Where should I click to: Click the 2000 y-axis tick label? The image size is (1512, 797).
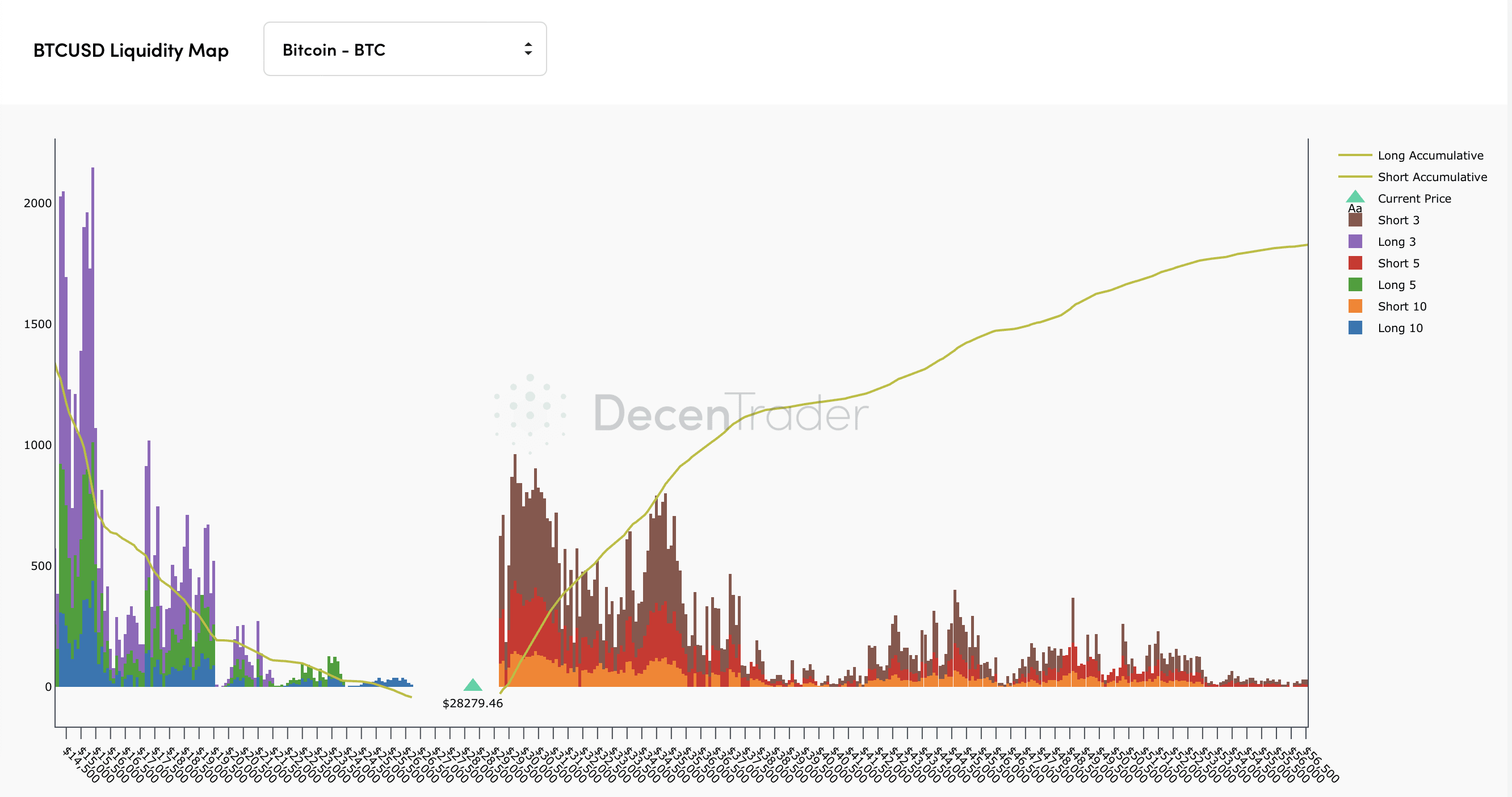tap(37, 203)
